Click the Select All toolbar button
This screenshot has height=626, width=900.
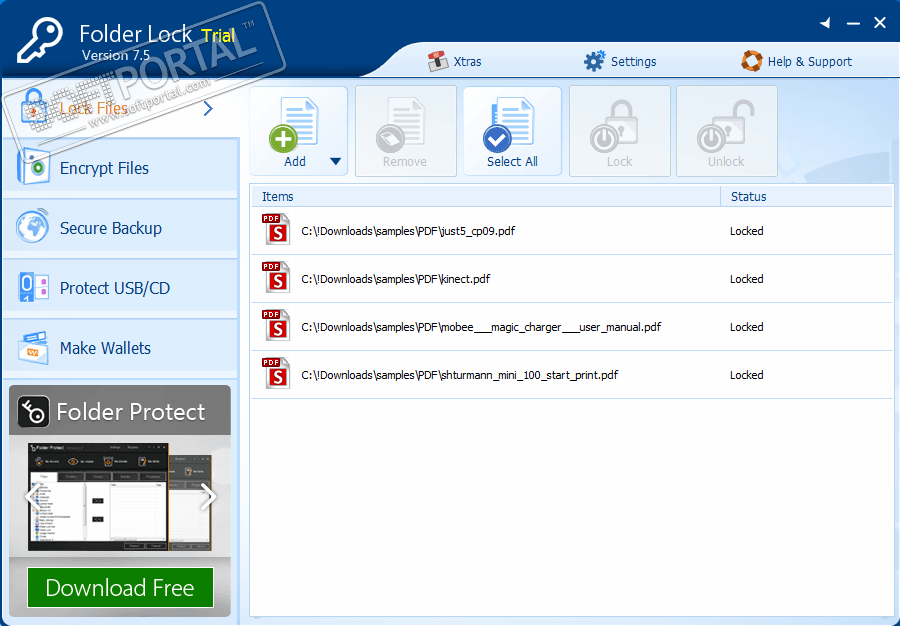point(512,131)
